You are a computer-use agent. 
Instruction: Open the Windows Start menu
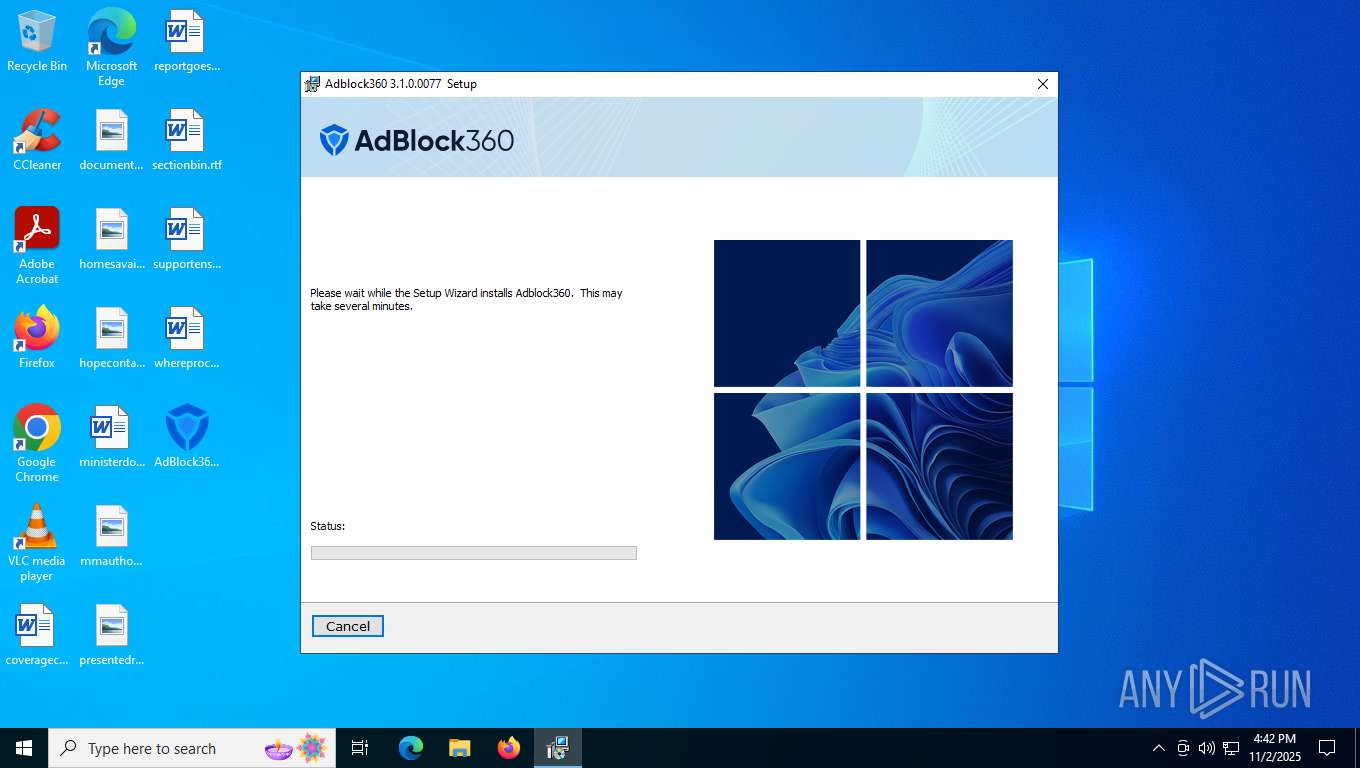(x=24, y=748)
